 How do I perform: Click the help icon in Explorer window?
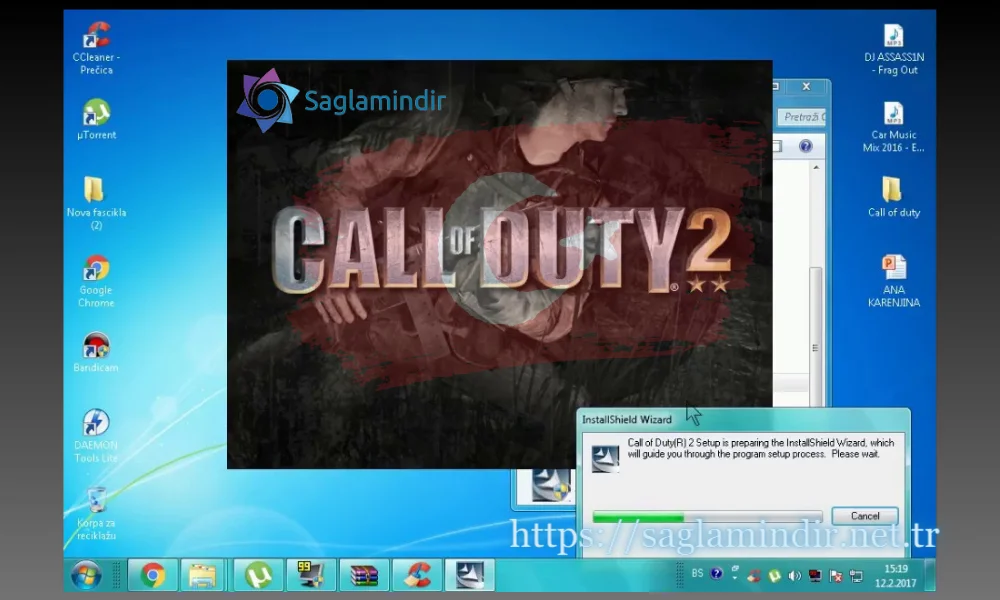click(x=805, y=146)
